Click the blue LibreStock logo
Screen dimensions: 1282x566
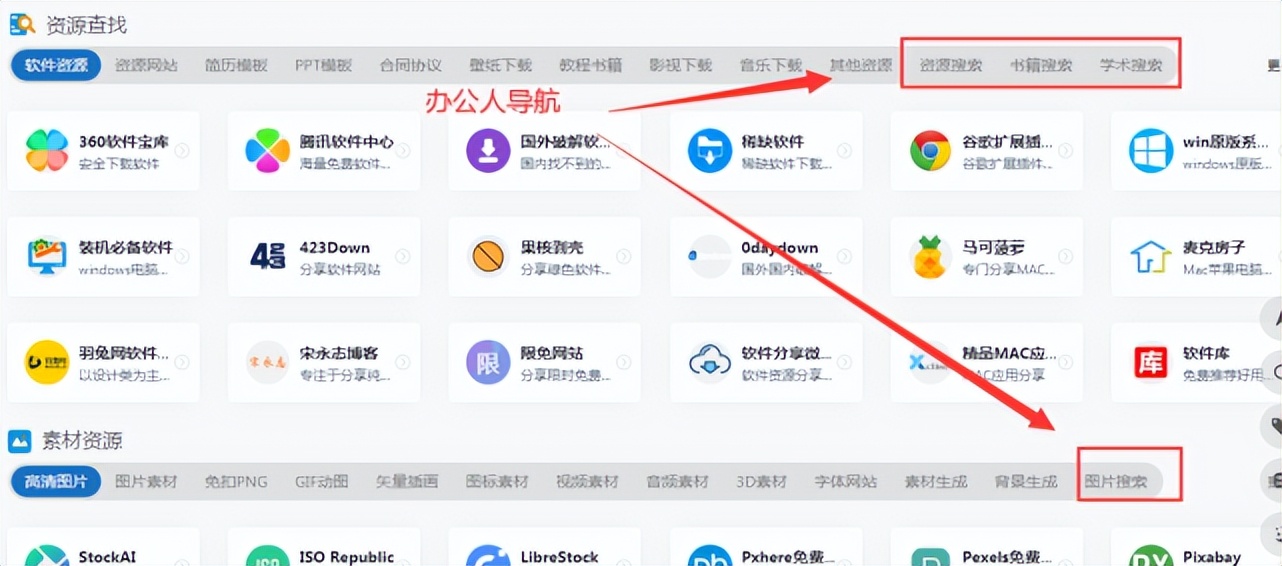pos(488,556)
